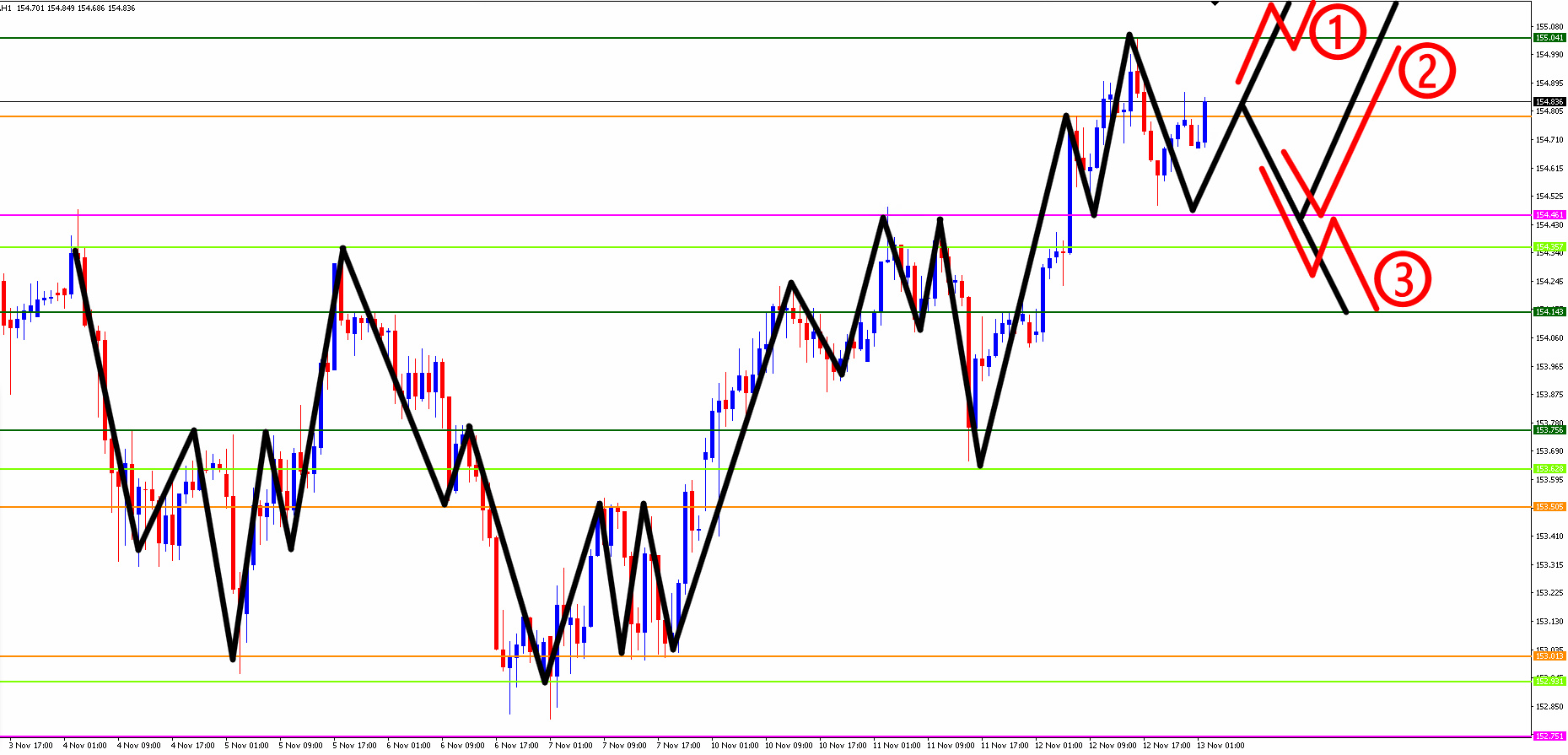Click the dark green 153.756 price tag
The image size is (1568, 755).
[1549, 430]
